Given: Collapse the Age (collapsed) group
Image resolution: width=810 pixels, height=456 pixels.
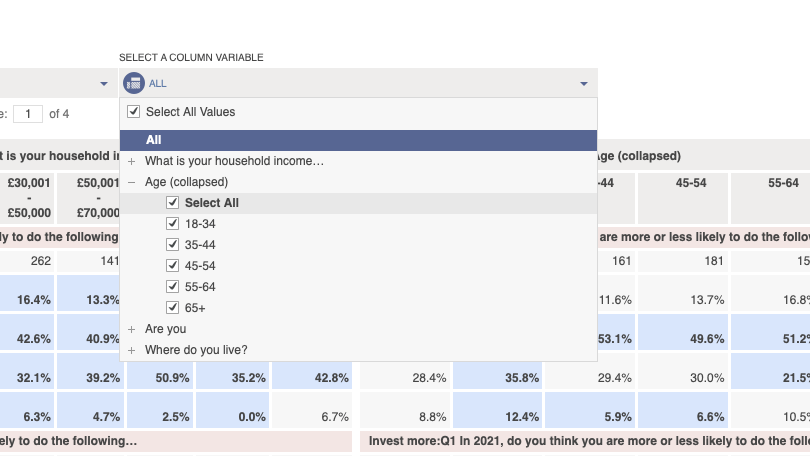Looking at the screenshot, I should pos(132,182).
